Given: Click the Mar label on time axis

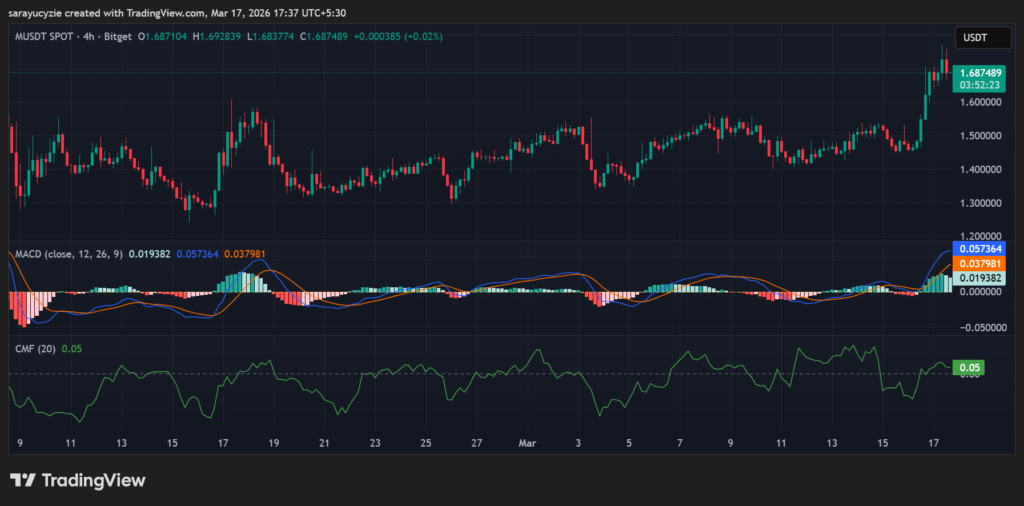Looking at the screenshot, I should click(527, 441).
